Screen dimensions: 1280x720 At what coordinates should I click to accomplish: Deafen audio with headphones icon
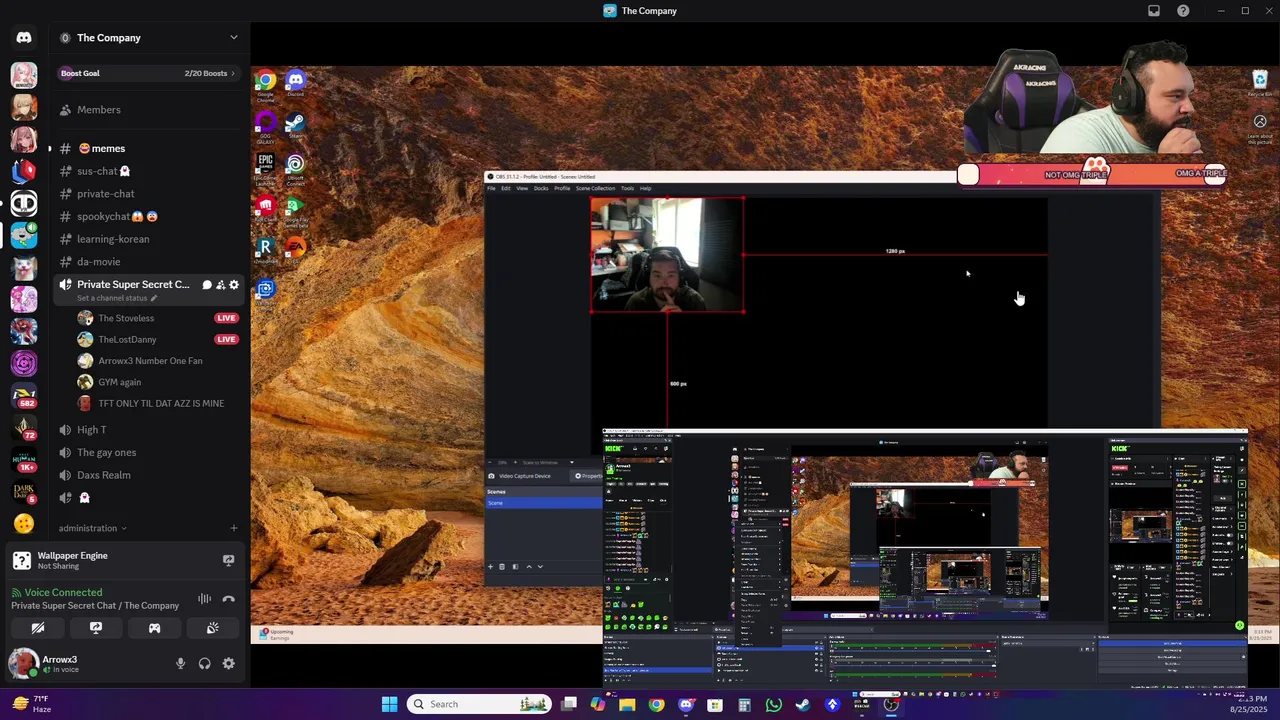[205, 663]
